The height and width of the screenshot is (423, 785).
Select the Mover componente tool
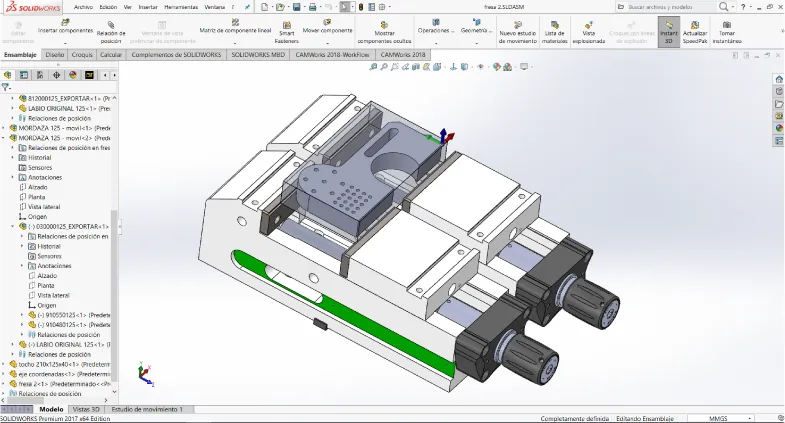[327, 24]
